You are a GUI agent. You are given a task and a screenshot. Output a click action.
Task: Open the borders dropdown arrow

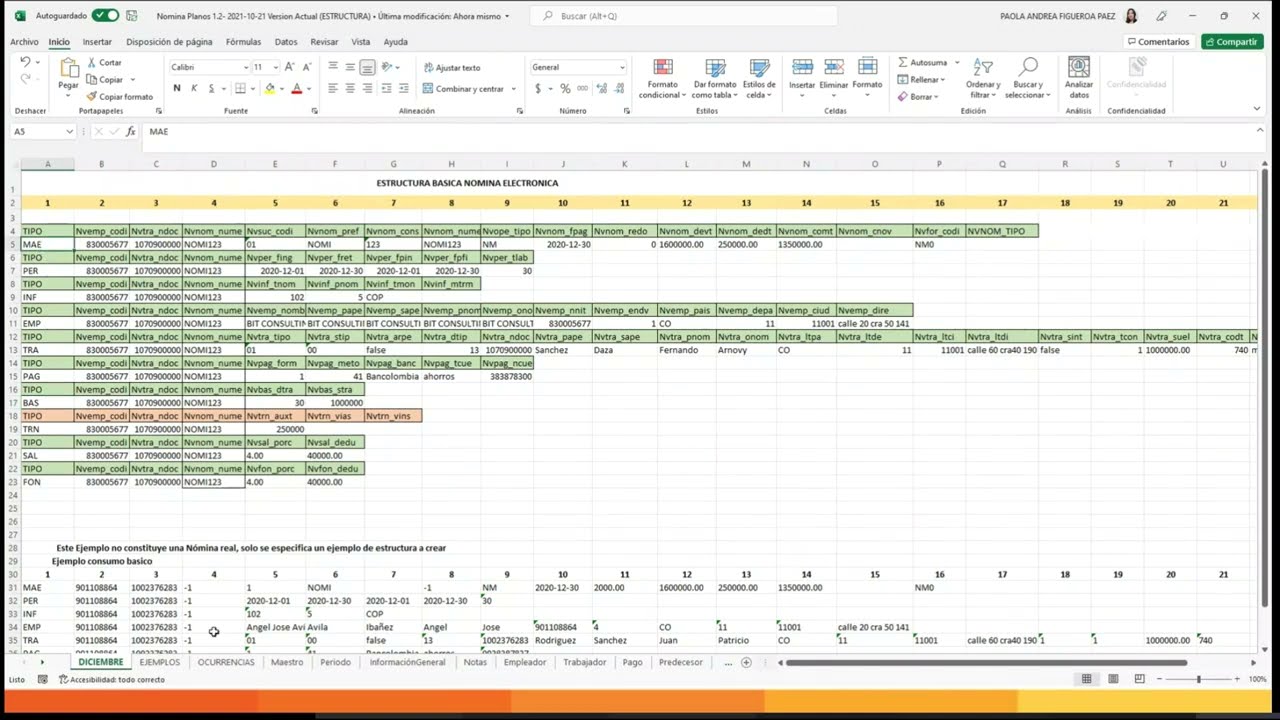tap(253, 89)
